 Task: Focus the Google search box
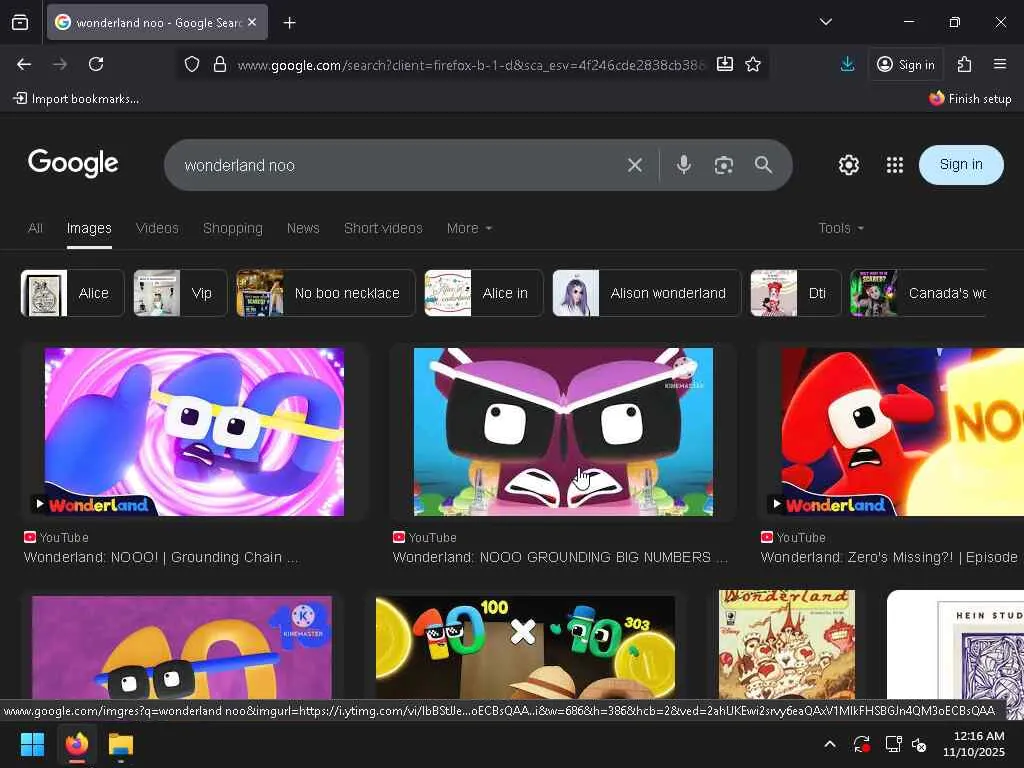click(398, 165)
